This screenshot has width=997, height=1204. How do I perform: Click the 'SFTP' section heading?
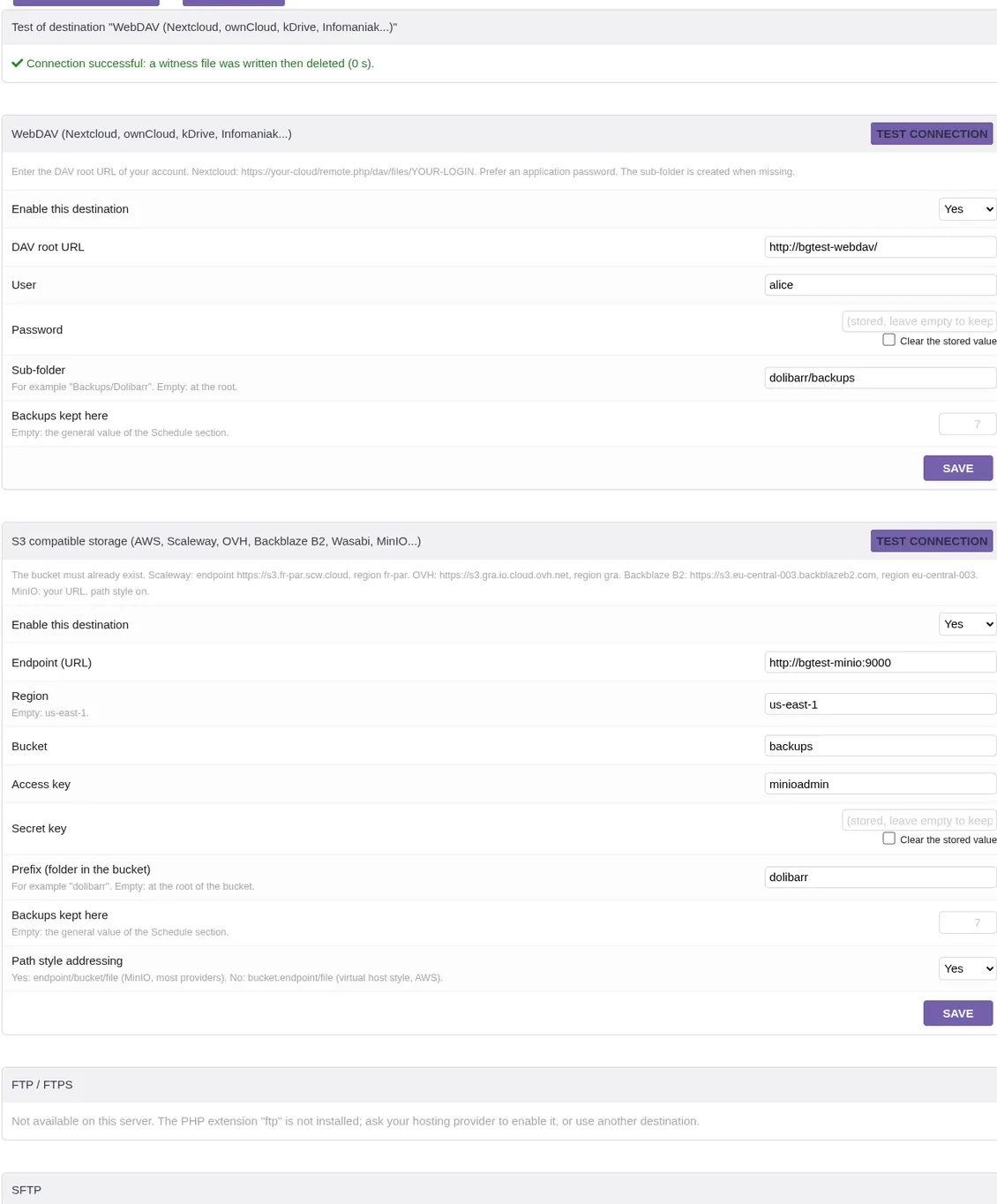coord(26,1190)
